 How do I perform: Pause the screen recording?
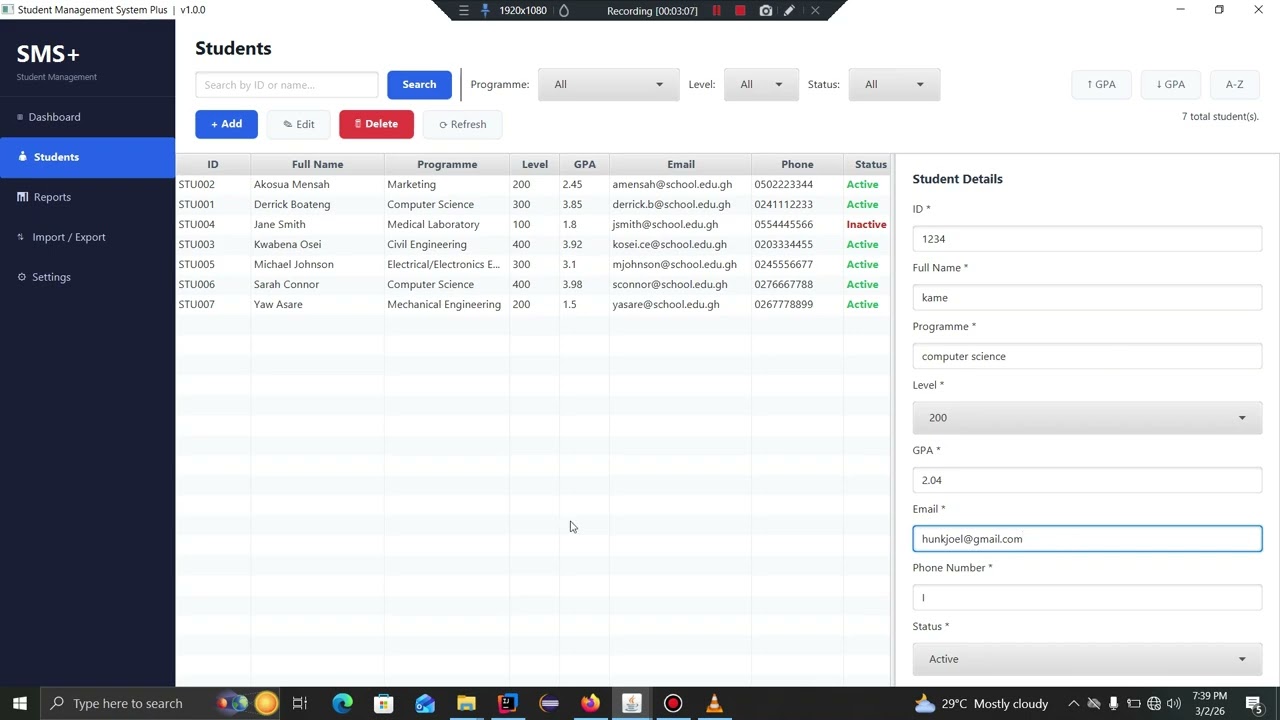(x=716, y=10)
